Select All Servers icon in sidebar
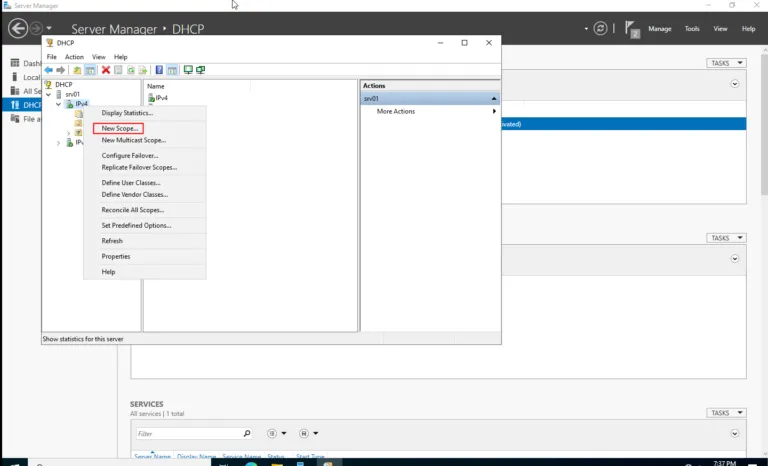This screenshot has width=768, height=466. point(15,91)
